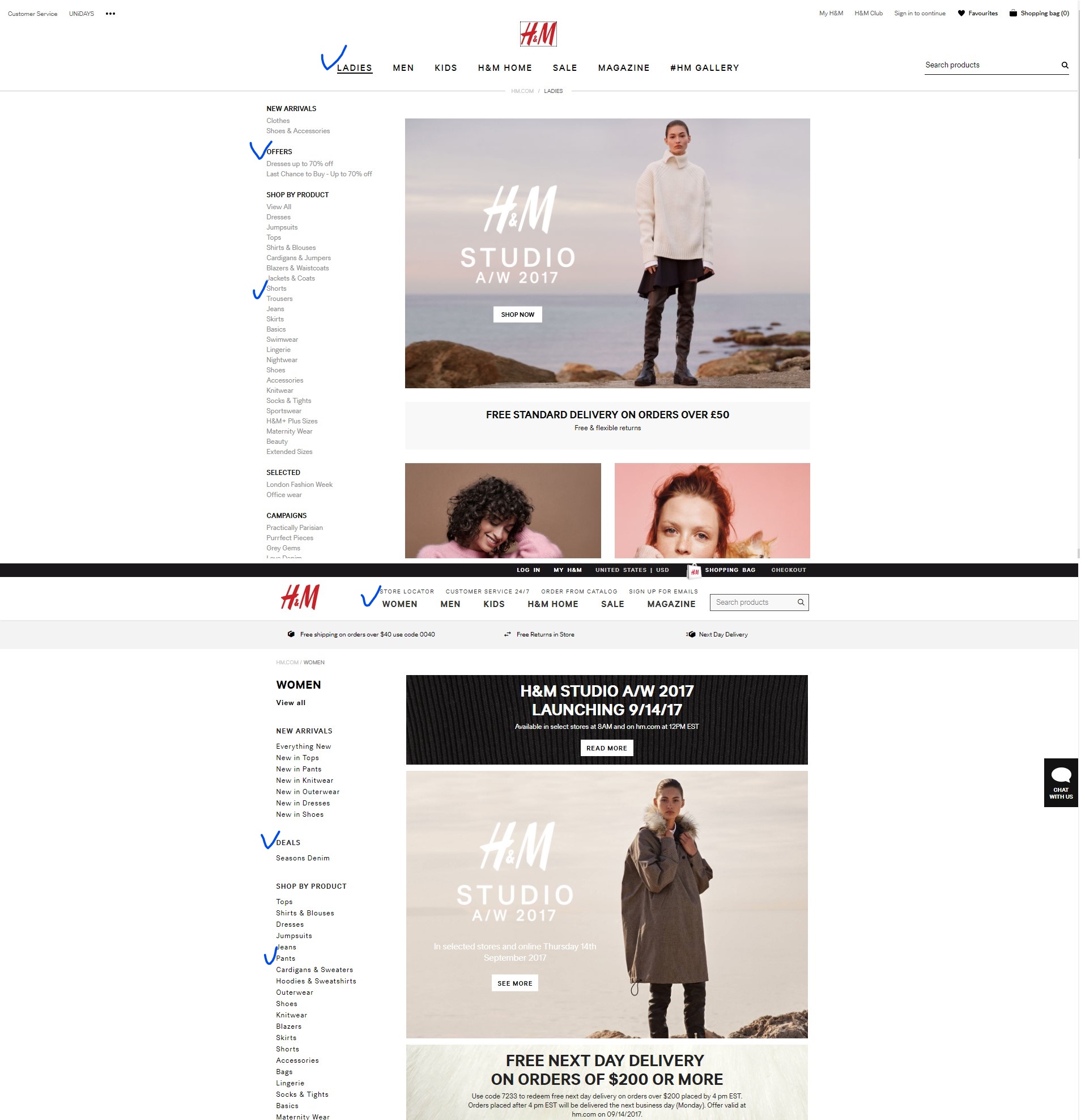
Task: Open Clothes under NEW ARRIVALS
Action: tap(278, 121)
